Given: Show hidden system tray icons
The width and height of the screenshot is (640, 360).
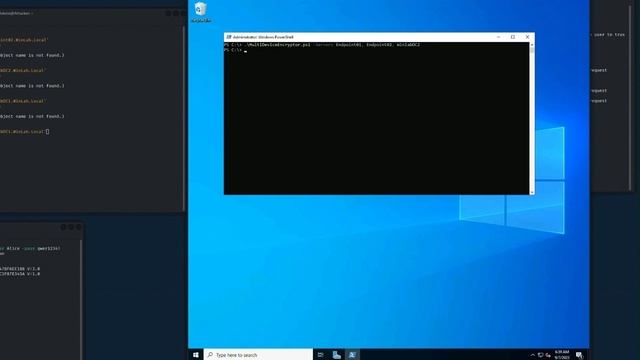Looking at the screenshot, I should 532,355.
